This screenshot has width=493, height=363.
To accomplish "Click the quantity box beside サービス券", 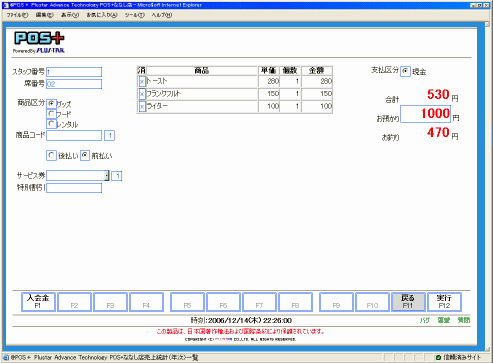I will (117, 176).
